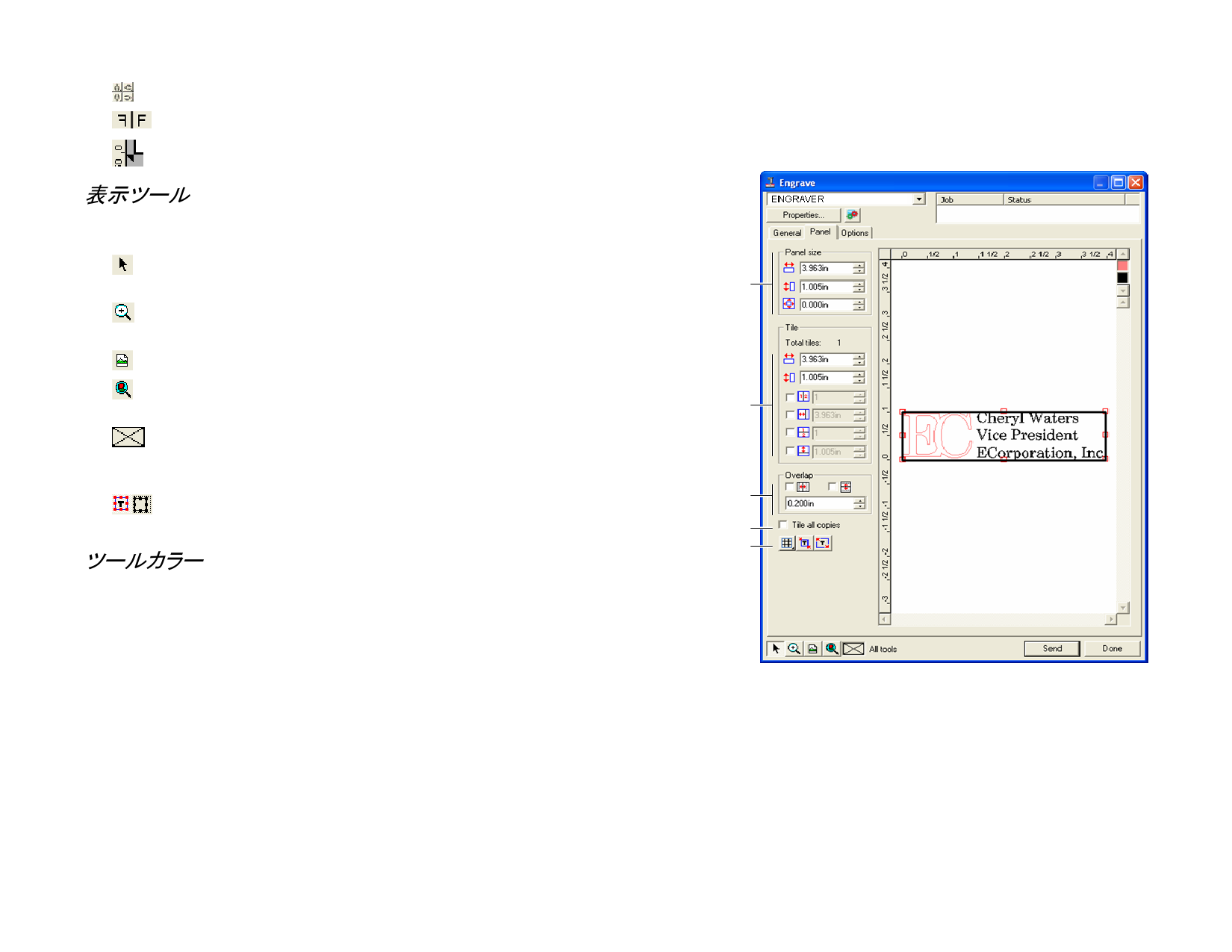Click the spinner on Panel size width field

pos(859,268)
